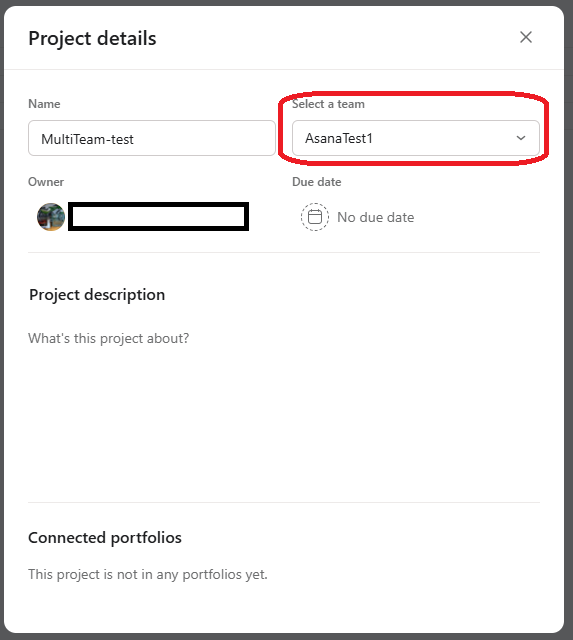The width and height of the screenshot is (573, 640).
Task: Expand the team dropdown chevron arrow
Action: pos(521,138)
